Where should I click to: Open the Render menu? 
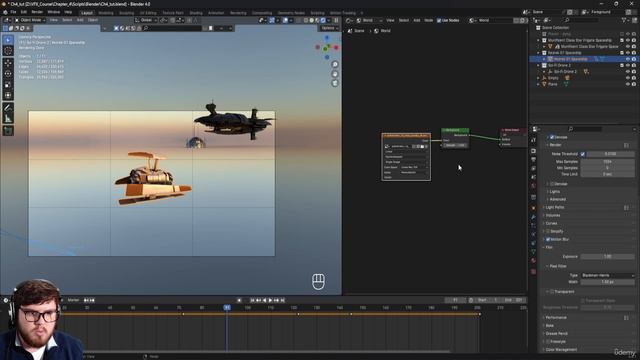37,12
